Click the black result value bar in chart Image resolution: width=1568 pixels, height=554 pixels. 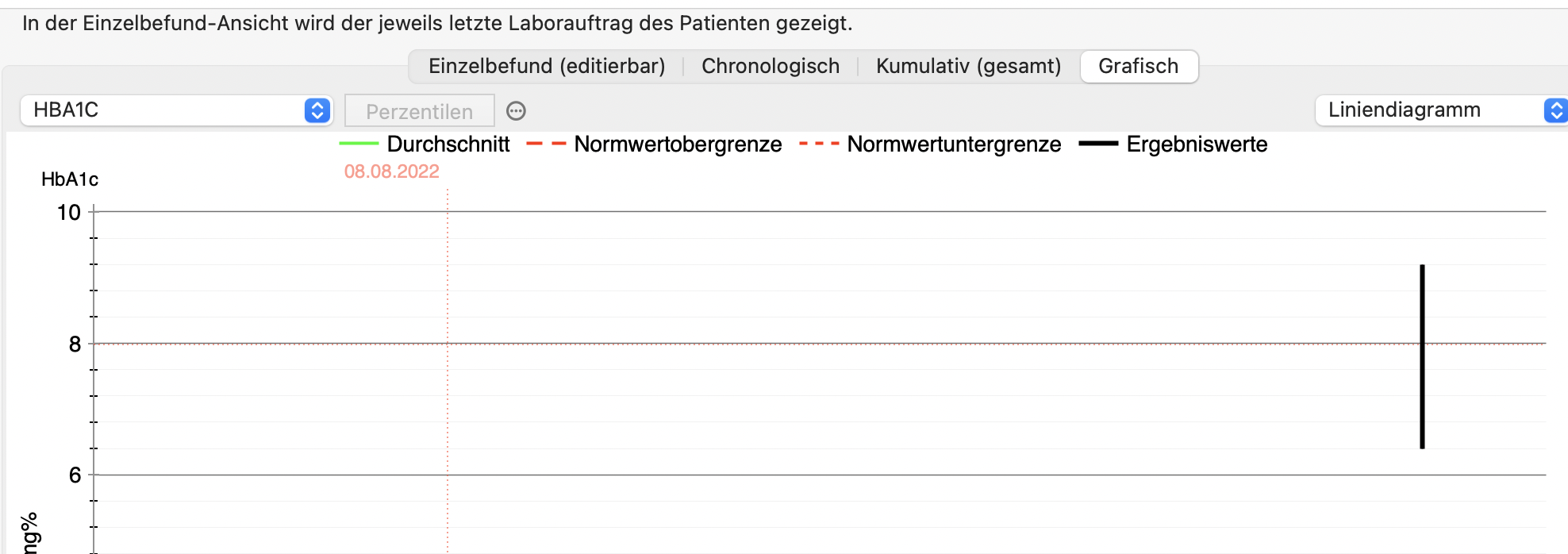click(1422, 356)
